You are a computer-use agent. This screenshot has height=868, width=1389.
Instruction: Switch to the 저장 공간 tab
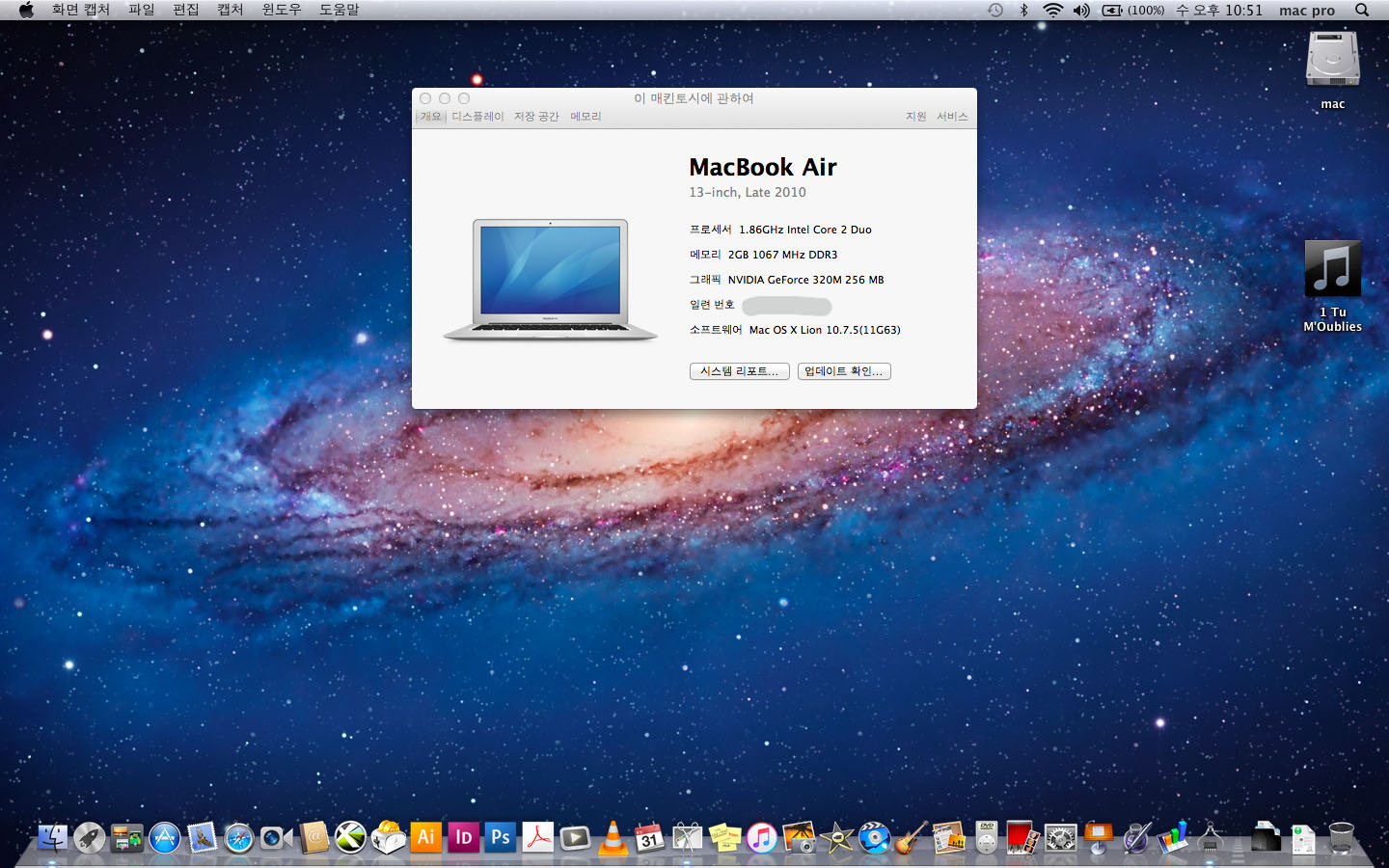(536, 117)
